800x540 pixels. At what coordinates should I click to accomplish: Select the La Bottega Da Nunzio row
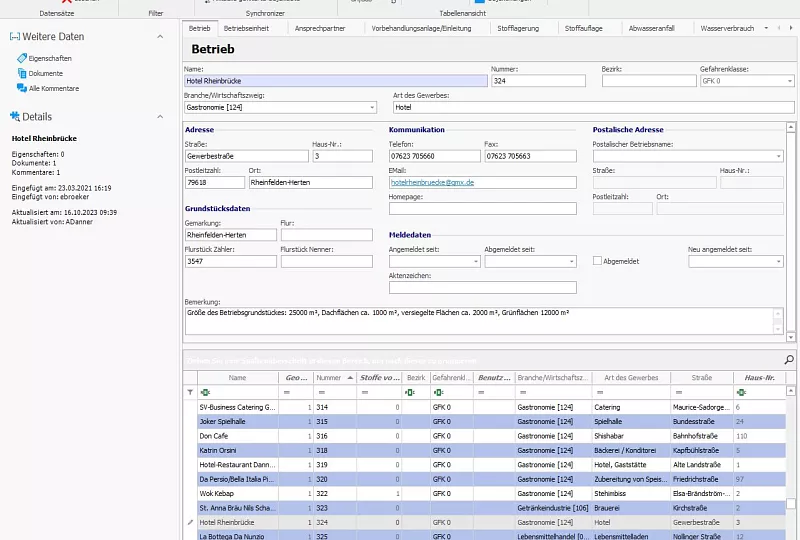491,536
